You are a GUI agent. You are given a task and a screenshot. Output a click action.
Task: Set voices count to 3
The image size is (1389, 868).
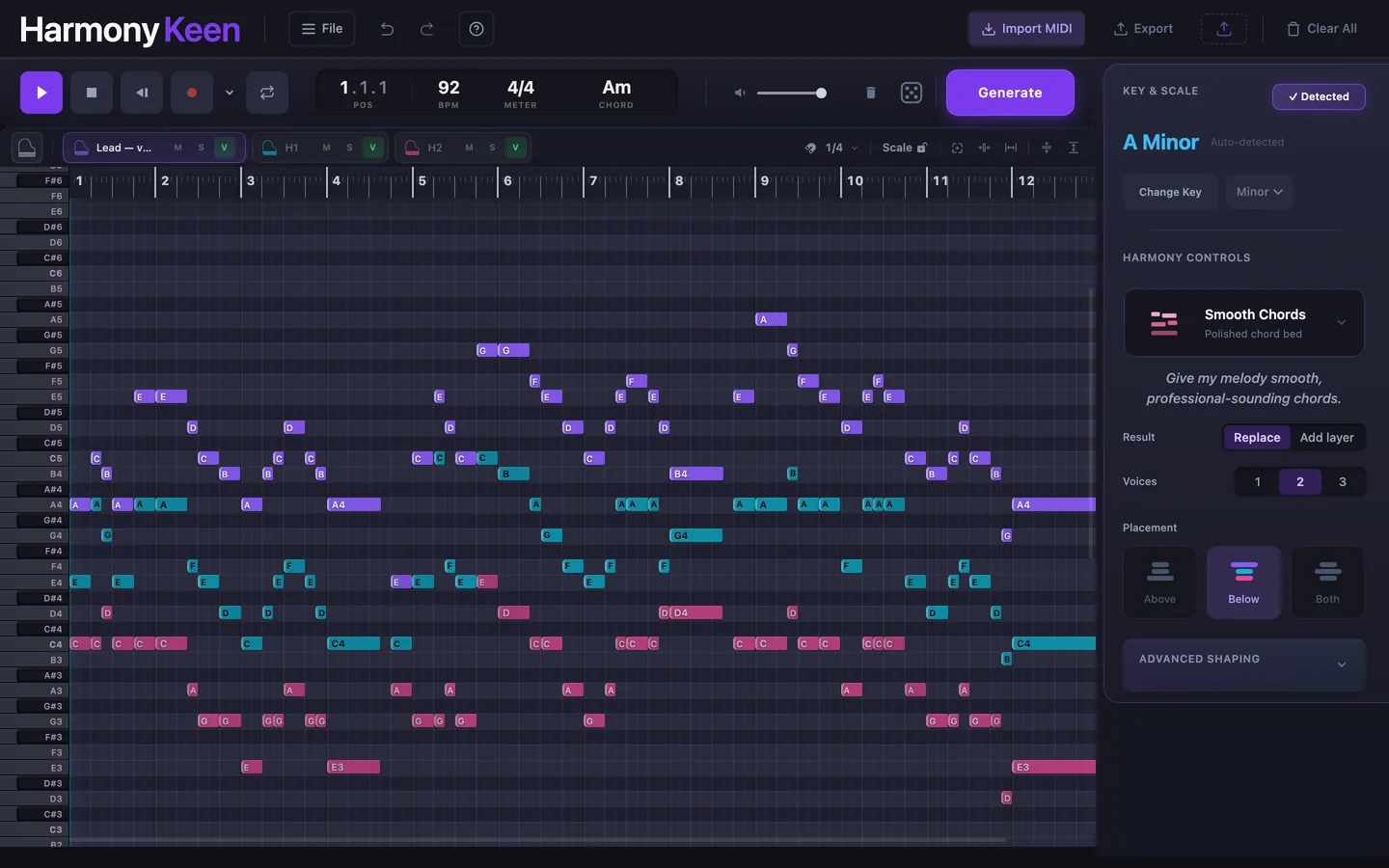pos(1343,482)
